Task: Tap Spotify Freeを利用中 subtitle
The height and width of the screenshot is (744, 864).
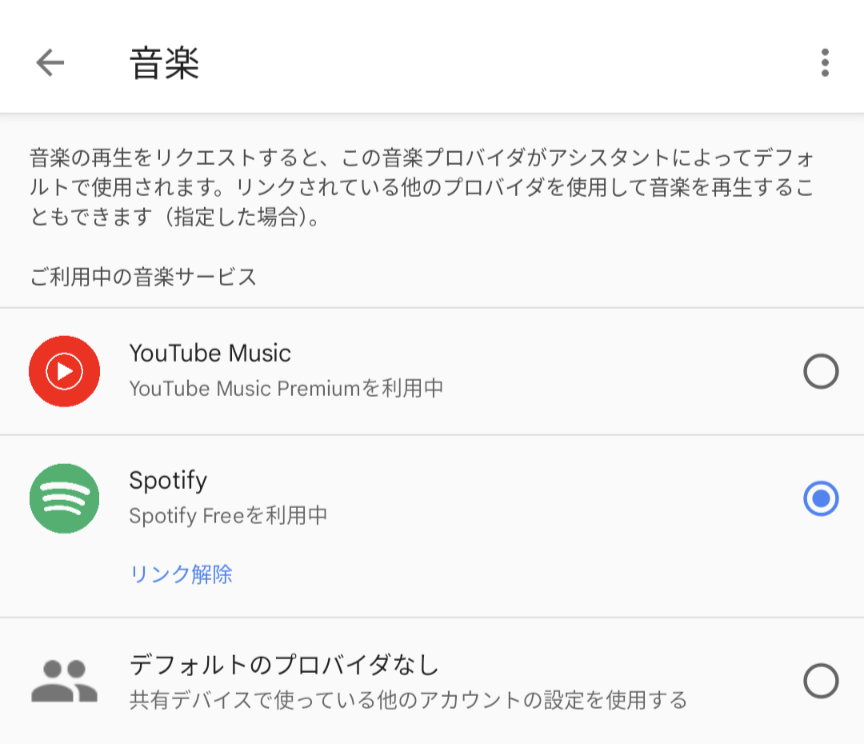Action: 228,516
